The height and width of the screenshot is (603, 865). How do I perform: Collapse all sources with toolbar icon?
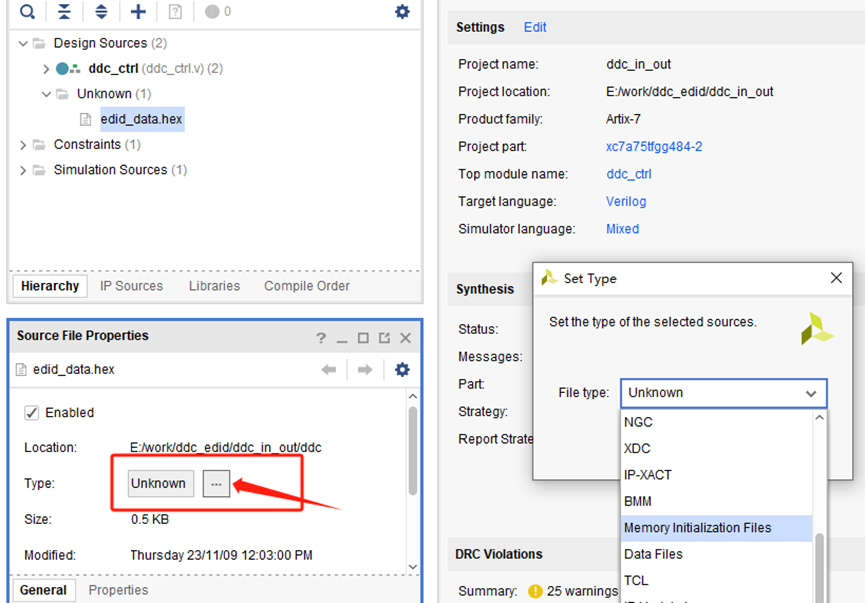[x=64, y=12]
